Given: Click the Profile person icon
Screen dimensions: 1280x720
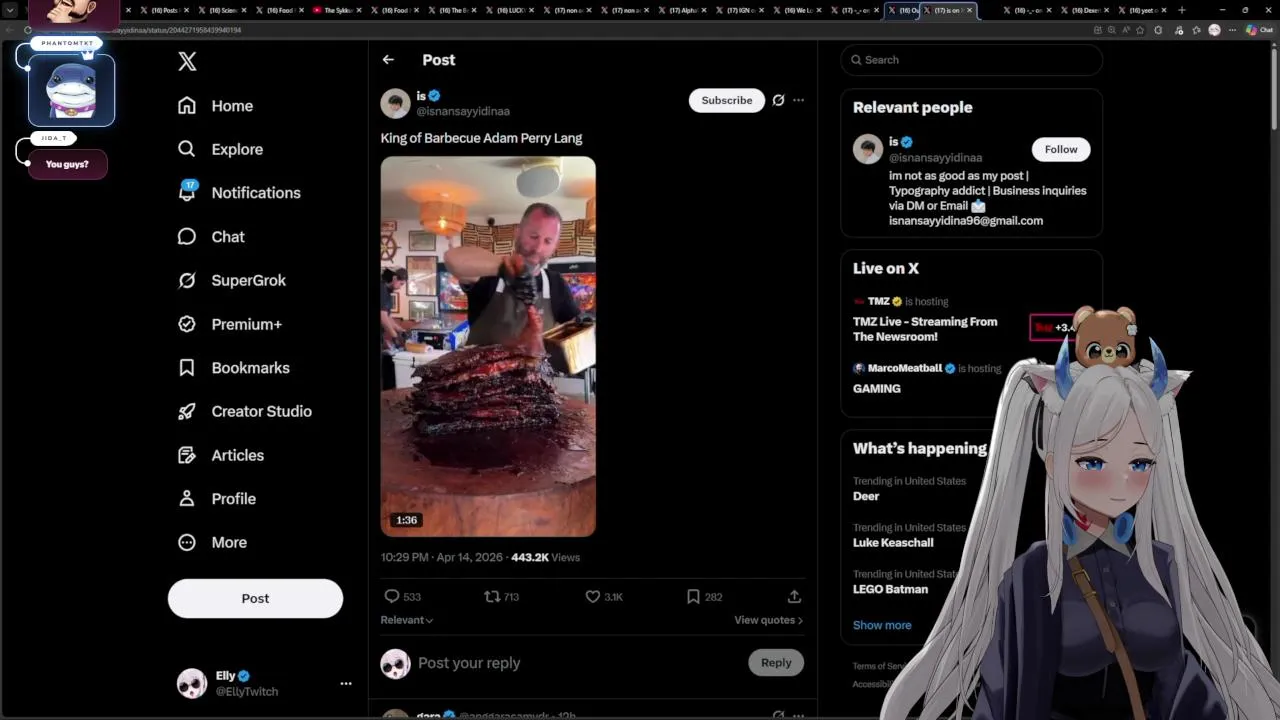Looking at the screenshot, I should point(187,498).
